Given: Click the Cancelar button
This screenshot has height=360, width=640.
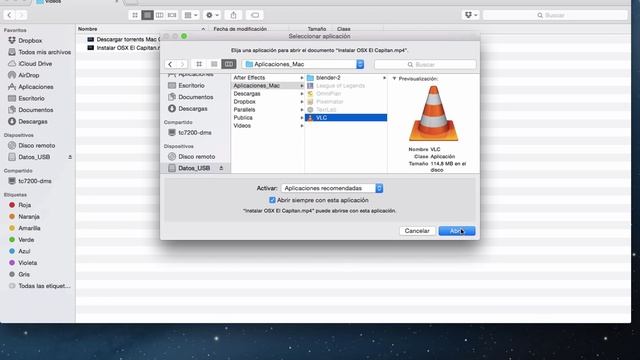Looking at the screenshot, I should pyautogui.click(x=417, y=231).
